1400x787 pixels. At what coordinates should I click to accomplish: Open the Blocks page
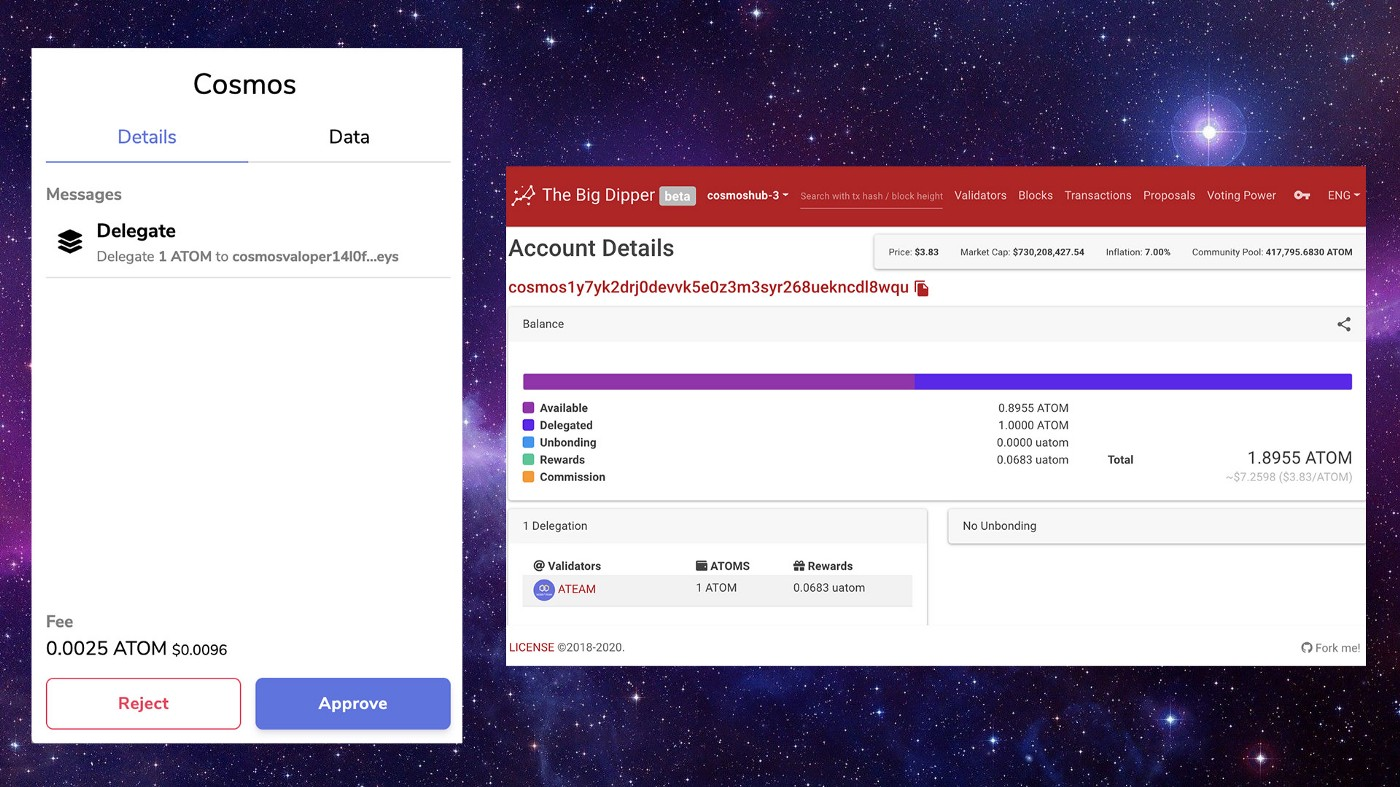1035,196
